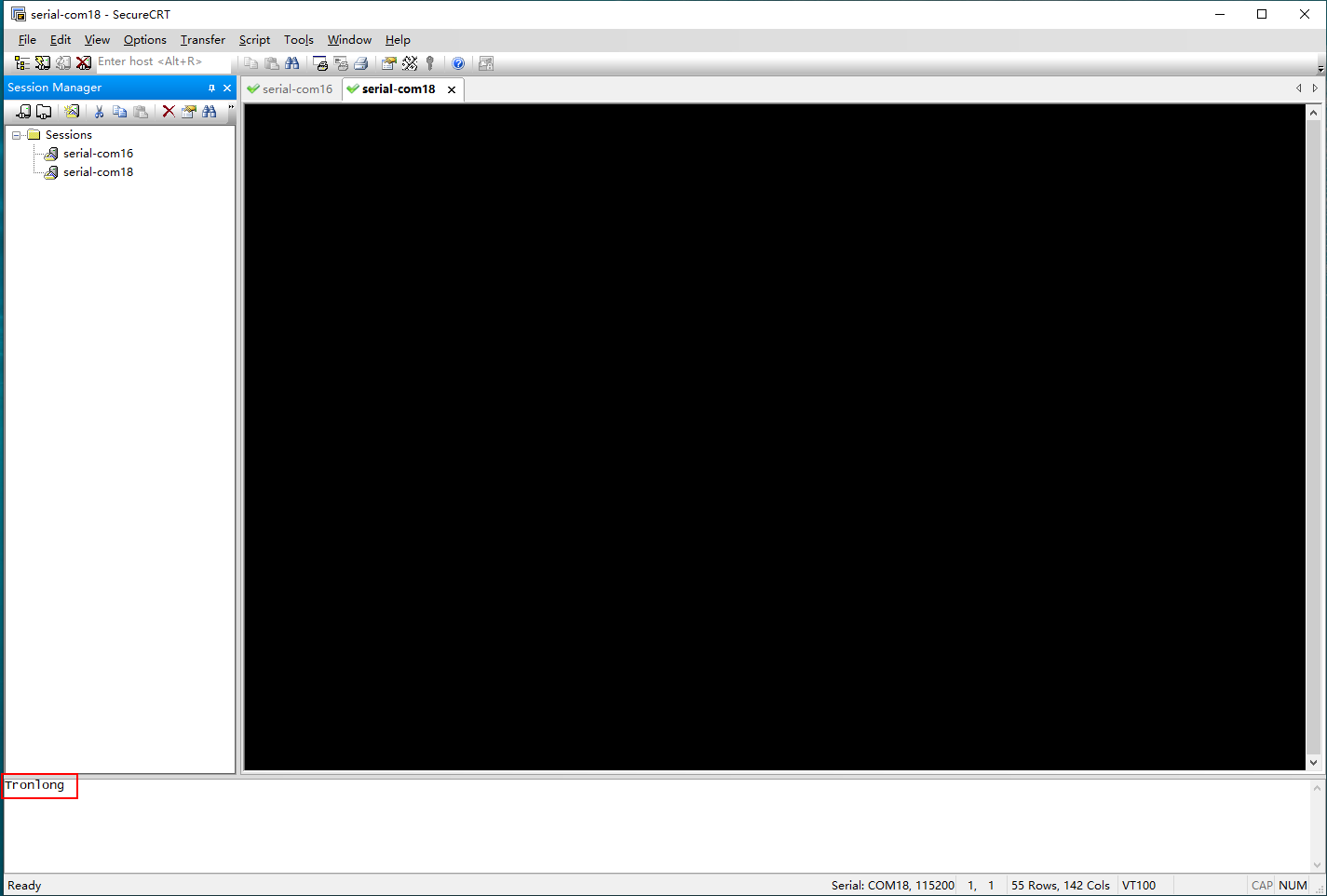Screen dimensions: 1327x896
Task: Switch to the serial-com16 tab
Action: coord(291,89)
